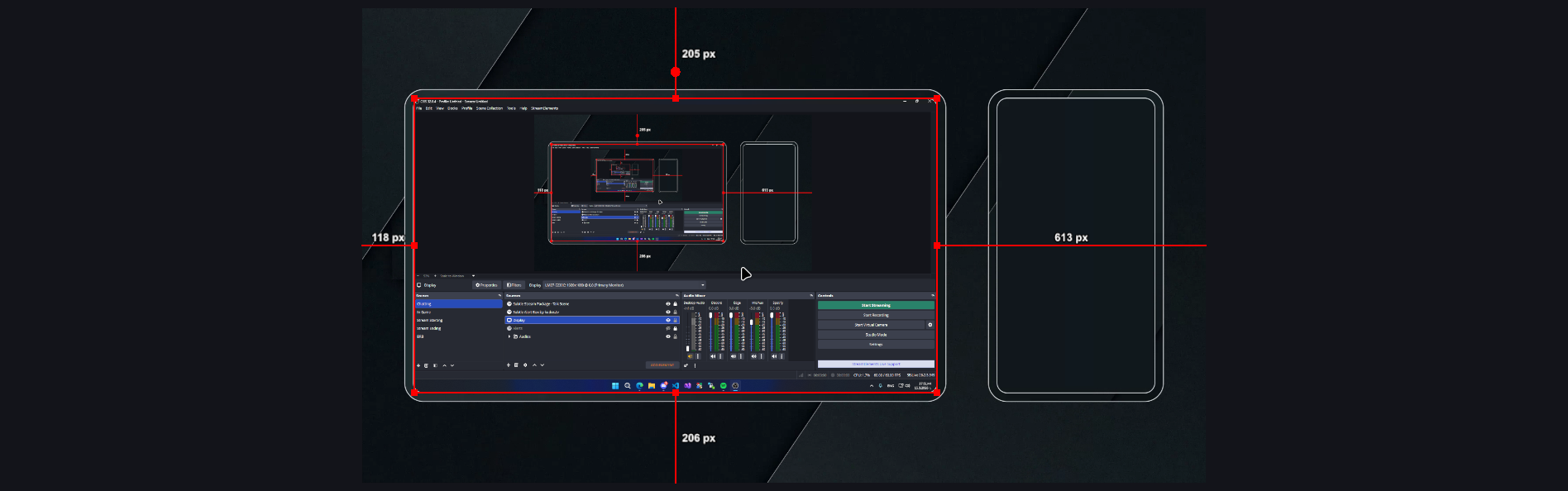Open the Sources dock menu arrow
Screen dimensions: 1568x491
(676, 295)
